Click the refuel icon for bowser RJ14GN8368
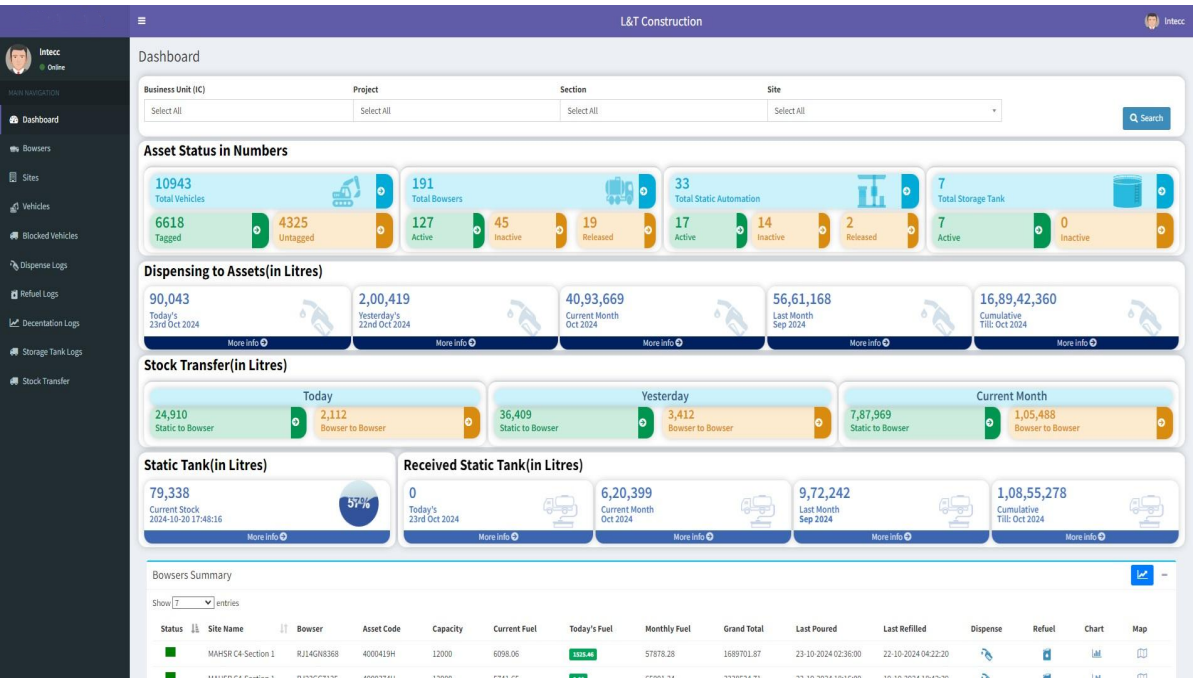 pyautogui.click(x=1046, y=654)
